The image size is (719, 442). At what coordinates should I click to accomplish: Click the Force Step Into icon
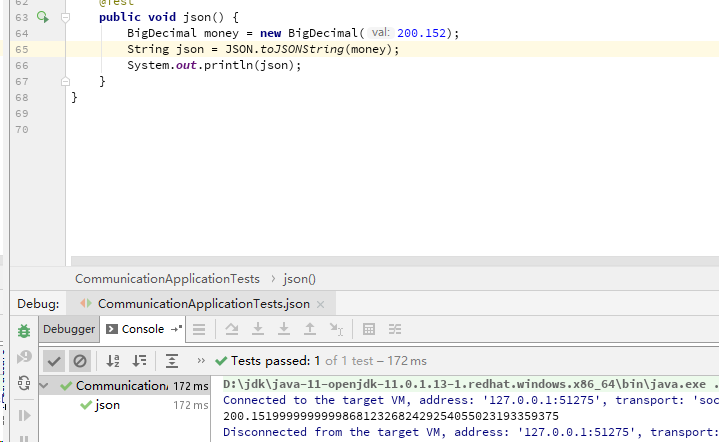pyautogui.click(x=284, y=329)
